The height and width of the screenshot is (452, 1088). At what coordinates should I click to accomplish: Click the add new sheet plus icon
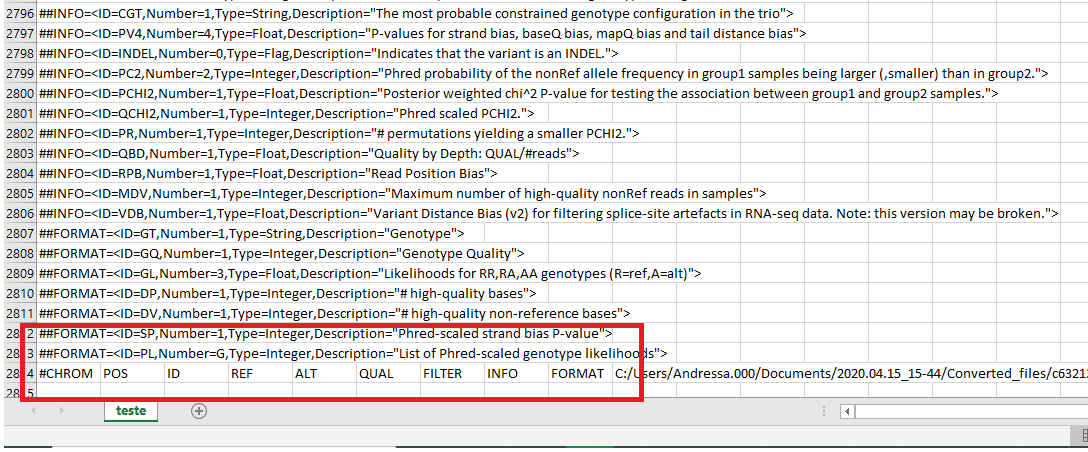(x=199, y=411)
